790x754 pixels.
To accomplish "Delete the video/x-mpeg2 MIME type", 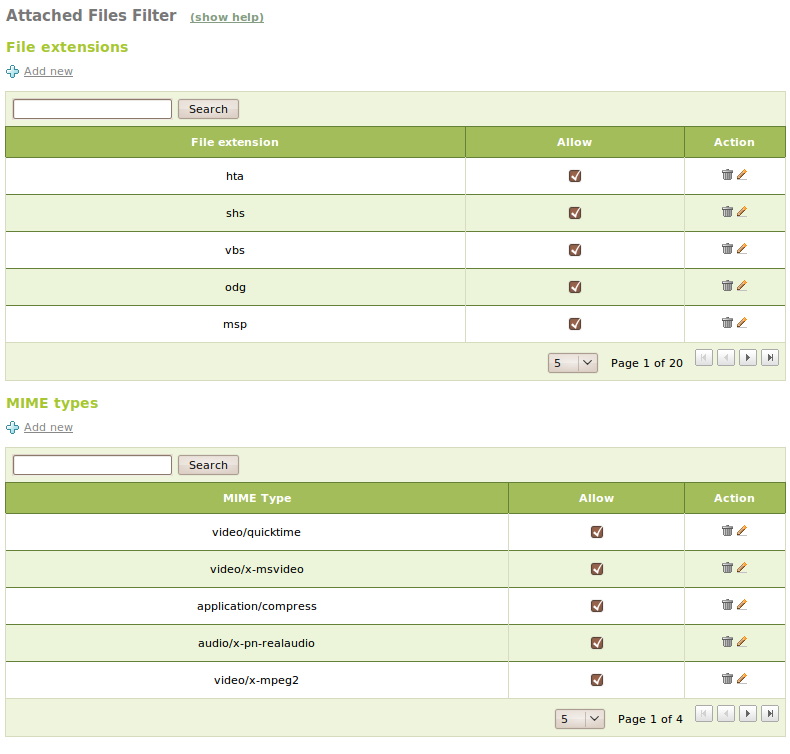I will pos(727,679).
